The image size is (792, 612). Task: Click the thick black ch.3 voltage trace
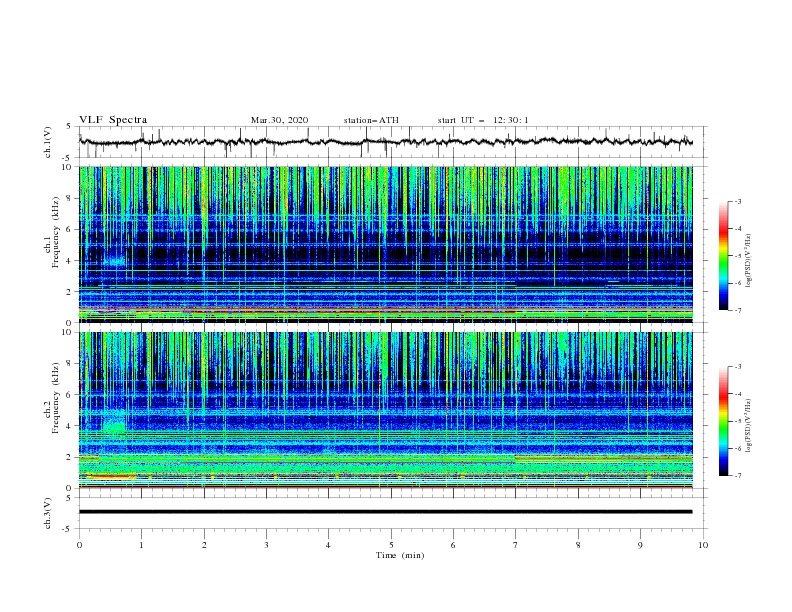[386, 512]
